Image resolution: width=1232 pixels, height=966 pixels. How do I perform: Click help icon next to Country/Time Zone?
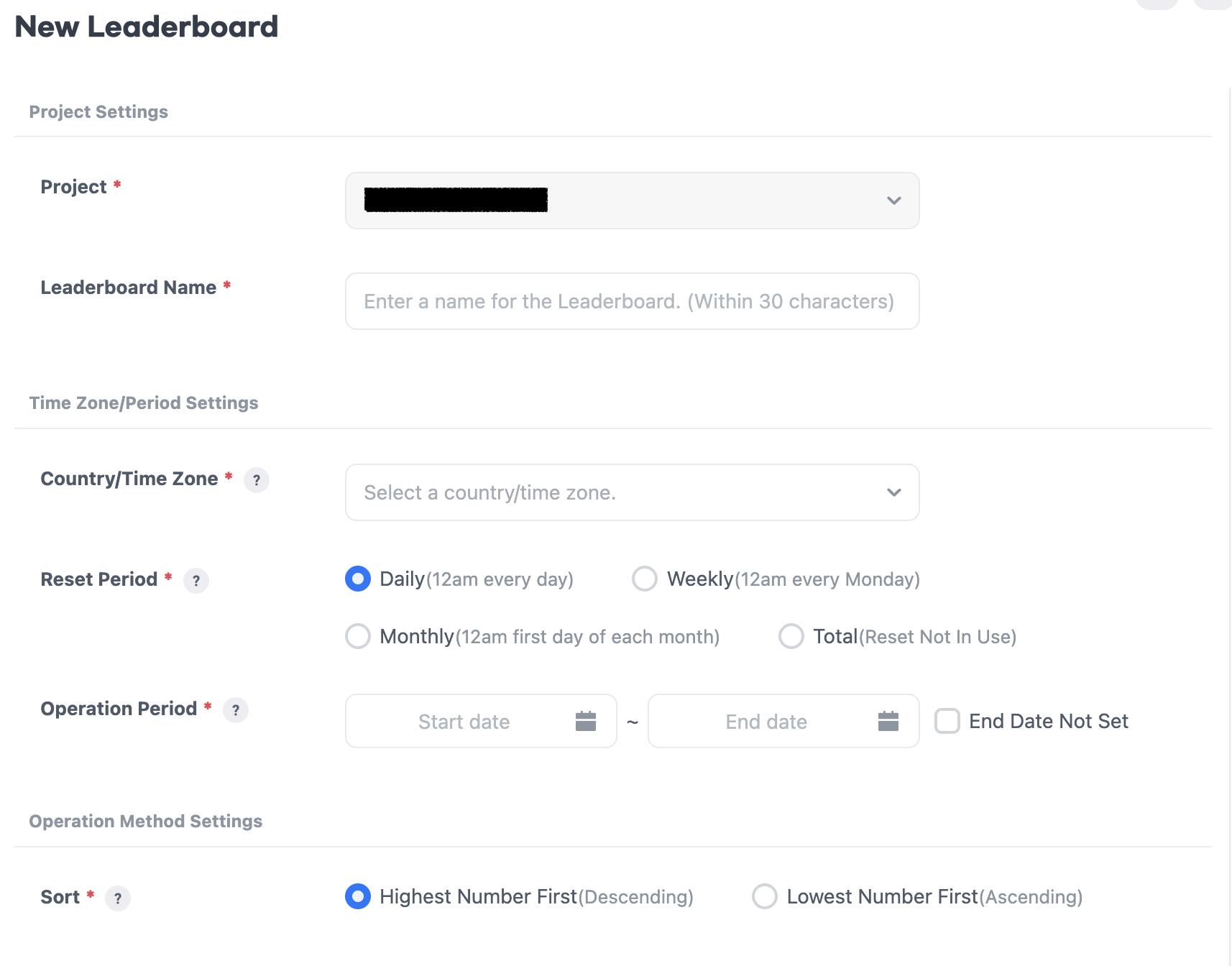pos(257,480)
